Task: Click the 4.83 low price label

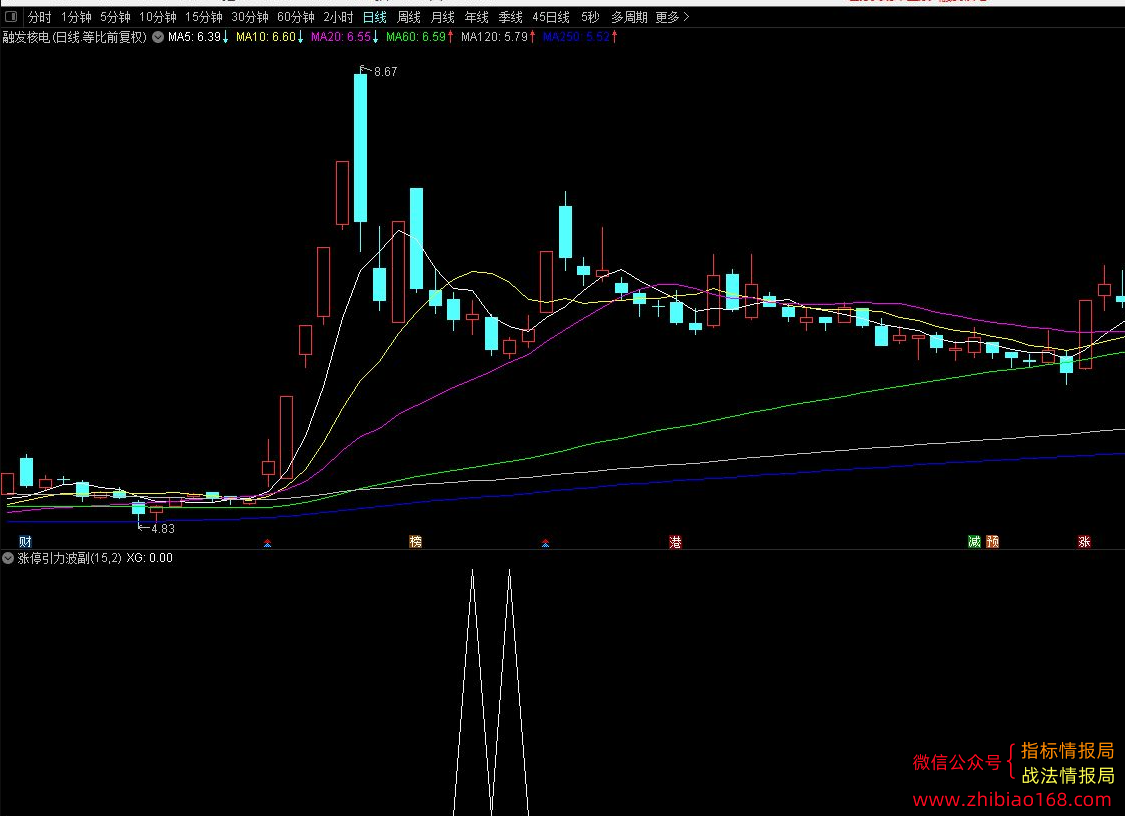Action: click(163, 529)
